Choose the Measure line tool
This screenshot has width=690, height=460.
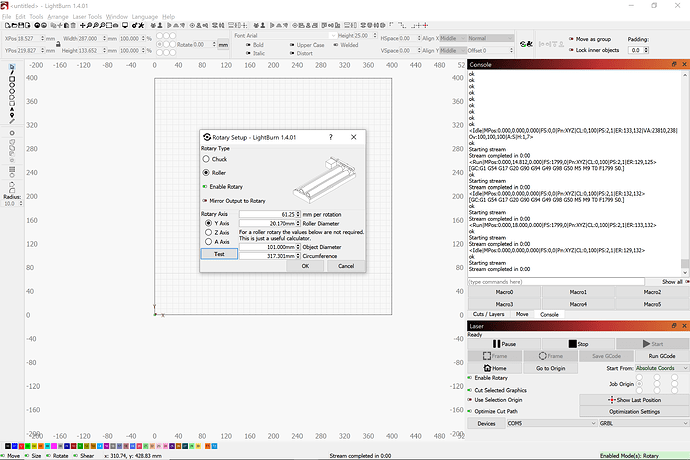coord(12,121)
